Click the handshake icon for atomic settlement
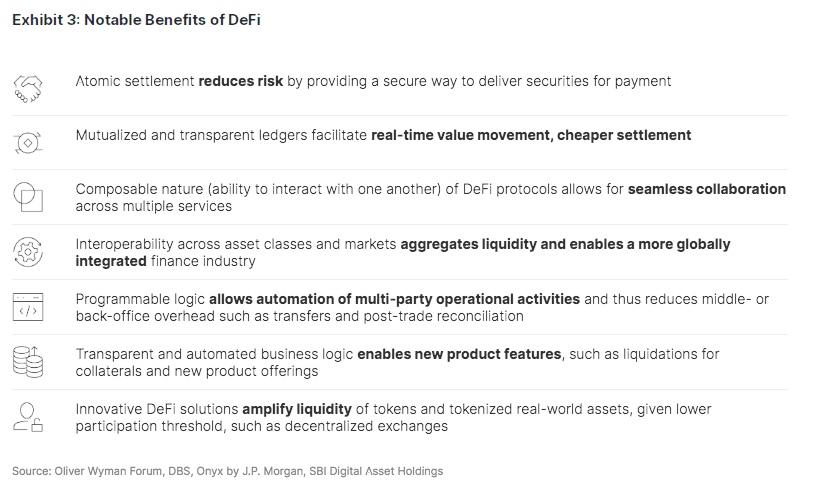Screen dimensions: 836x485 click(28, 89)
